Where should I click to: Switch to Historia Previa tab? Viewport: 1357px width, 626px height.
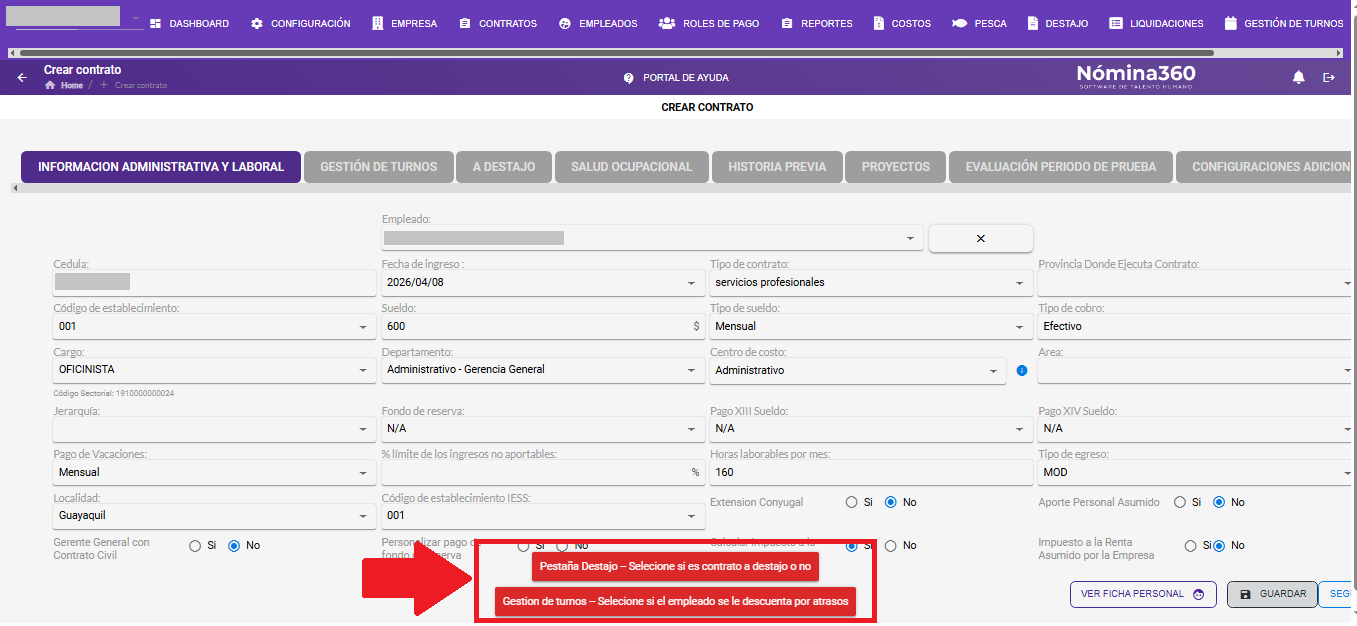777,167
